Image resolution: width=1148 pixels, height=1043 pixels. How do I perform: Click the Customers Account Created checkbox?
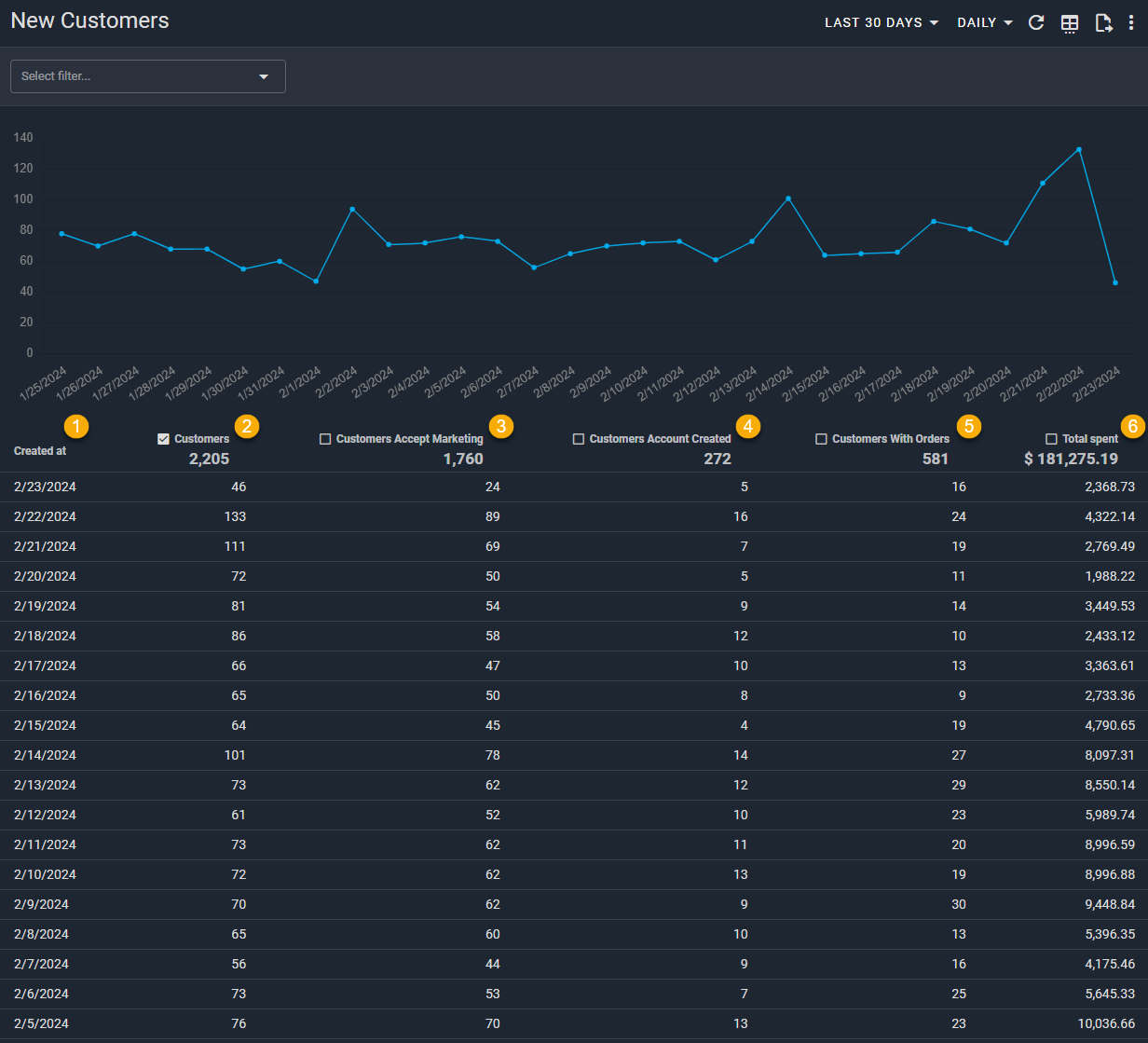tap(579, 439)
